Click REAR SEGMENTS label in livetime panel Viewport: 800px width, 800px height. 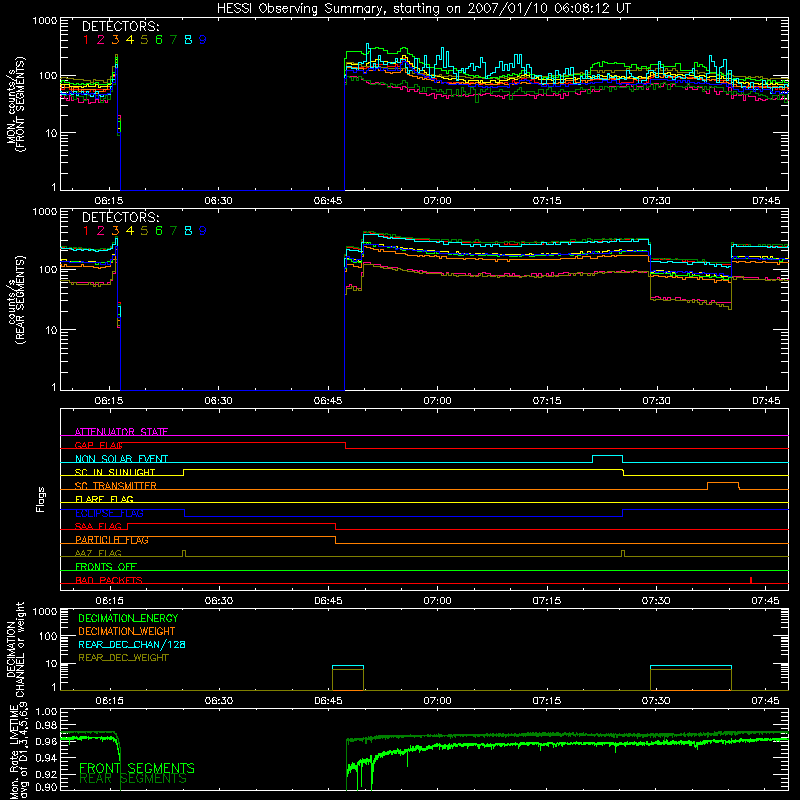[133, 779]
